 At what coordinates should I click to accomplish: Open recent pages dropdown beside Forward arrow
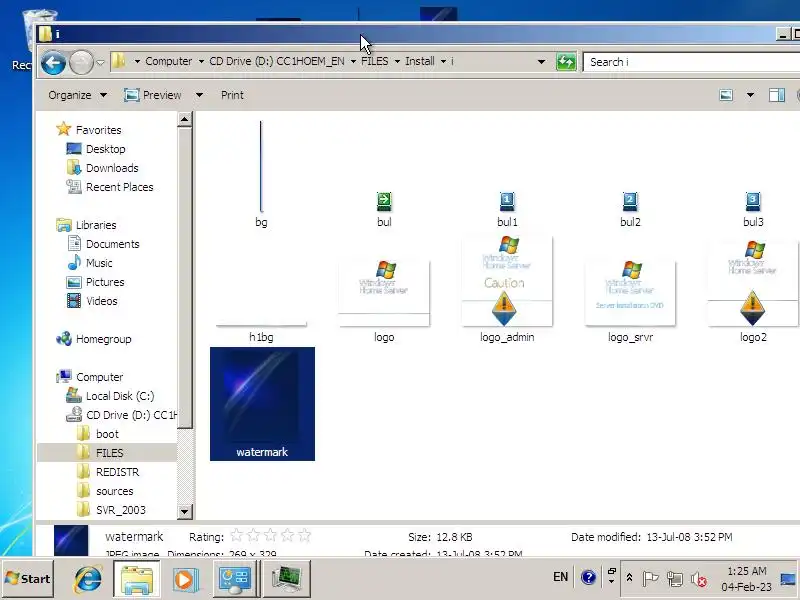point(101,63)
